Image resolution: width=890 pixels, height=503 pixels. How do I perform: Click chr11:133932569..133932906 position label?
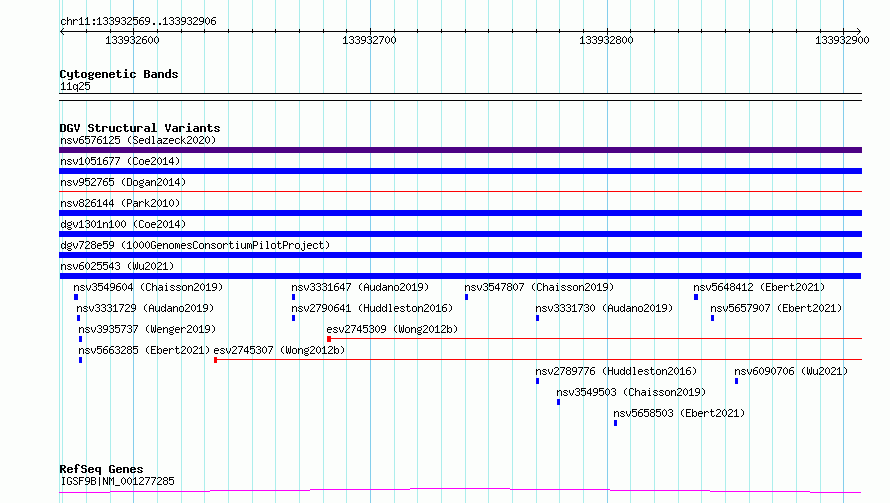[x=138, y=22]
